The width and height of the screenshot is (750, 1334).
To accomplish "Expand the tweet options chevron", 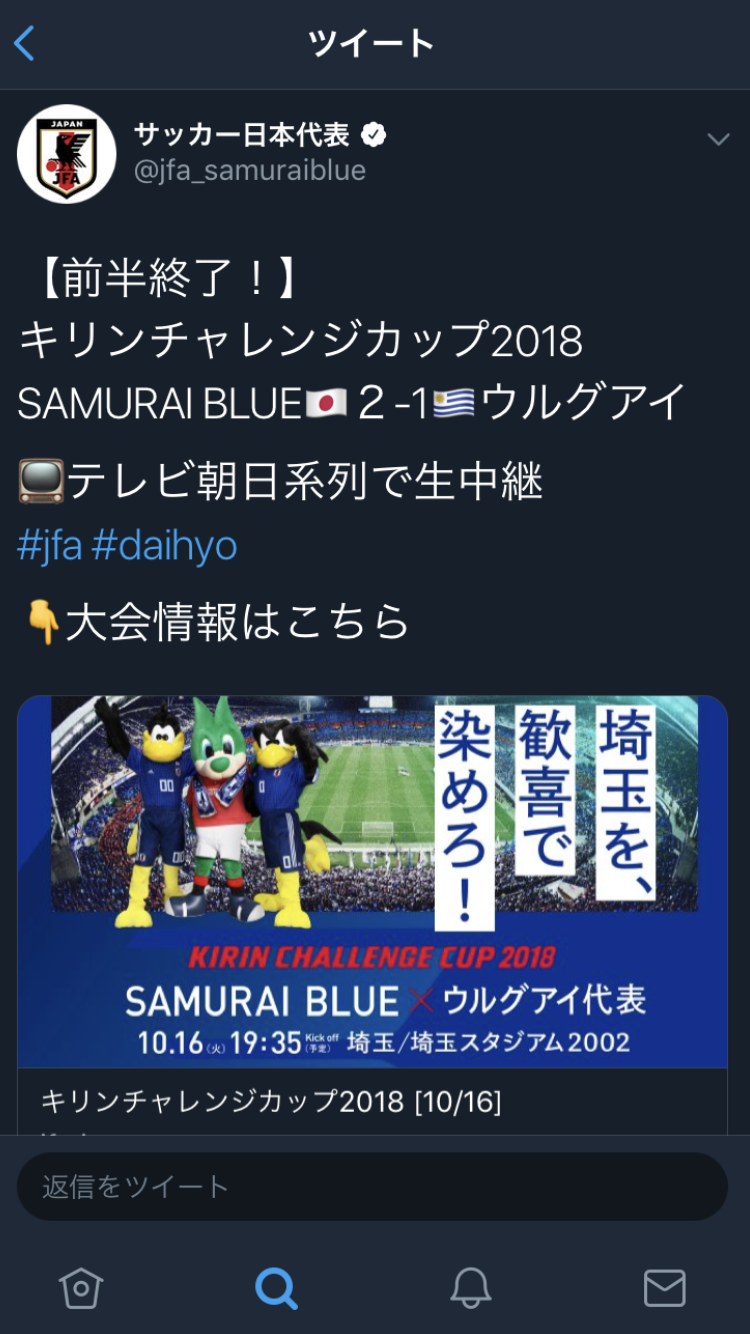I will tap(718, 139).
